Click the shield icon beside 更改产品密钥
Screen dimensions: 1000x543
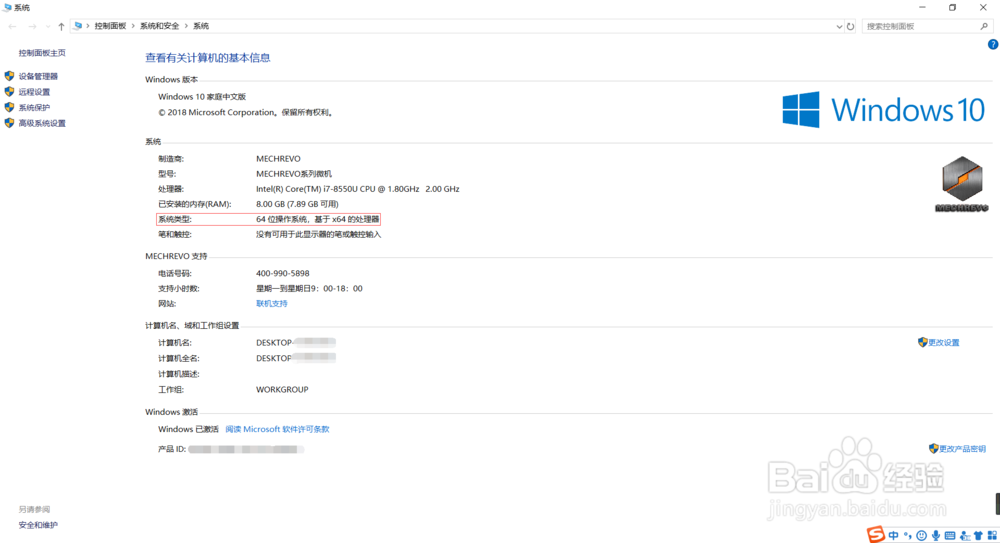click(934, 449)
